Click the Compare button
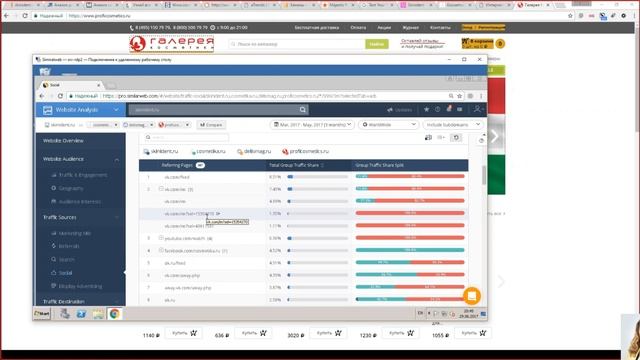 [211, 125]
